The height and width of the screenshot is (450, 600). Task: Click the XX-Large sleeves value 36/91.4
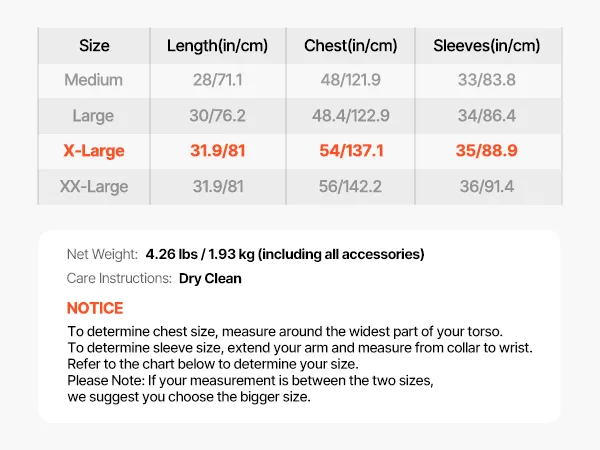(x=486, y=187)
